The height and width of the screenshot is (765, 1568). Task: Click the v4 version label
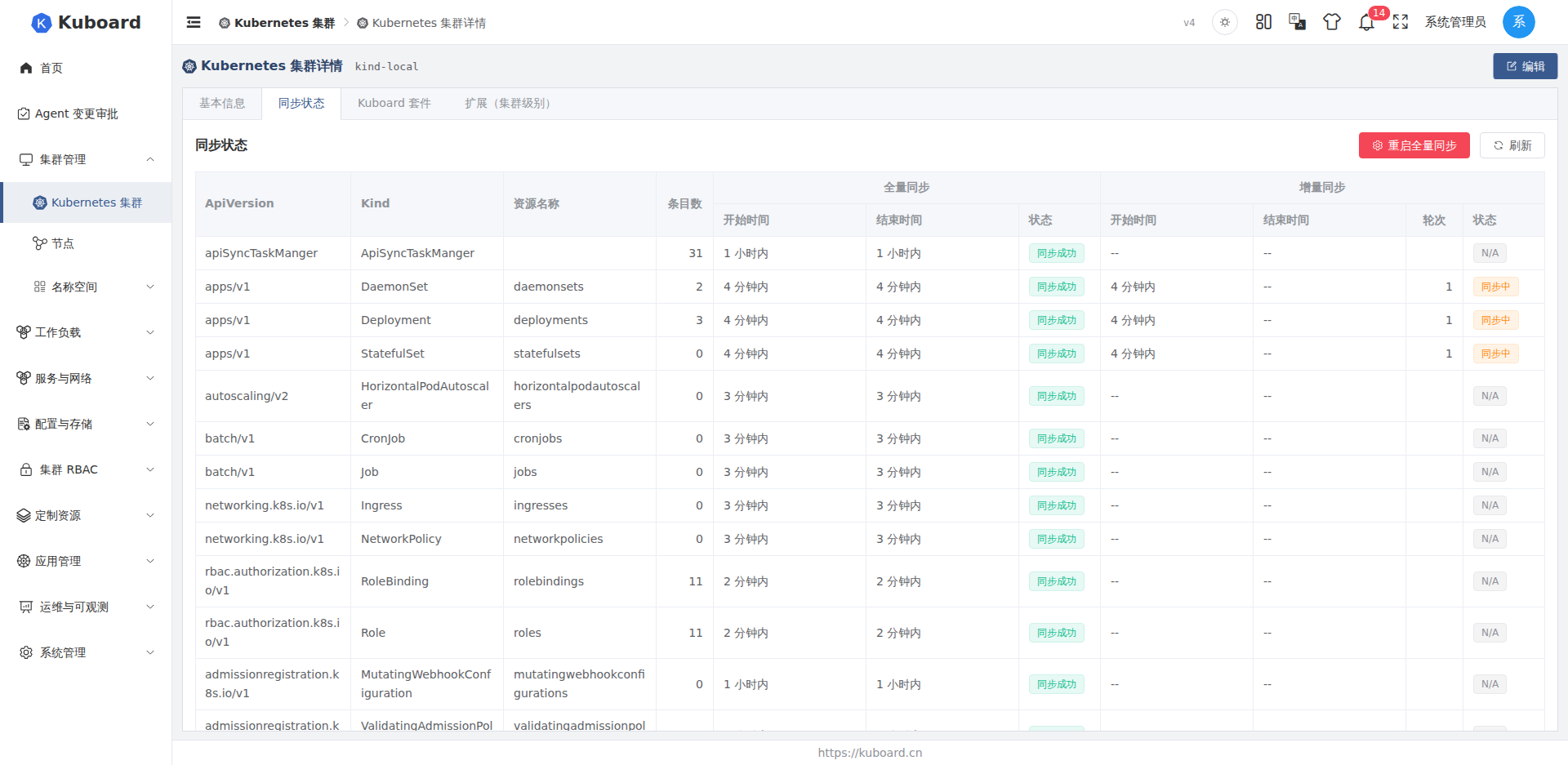1189,23
